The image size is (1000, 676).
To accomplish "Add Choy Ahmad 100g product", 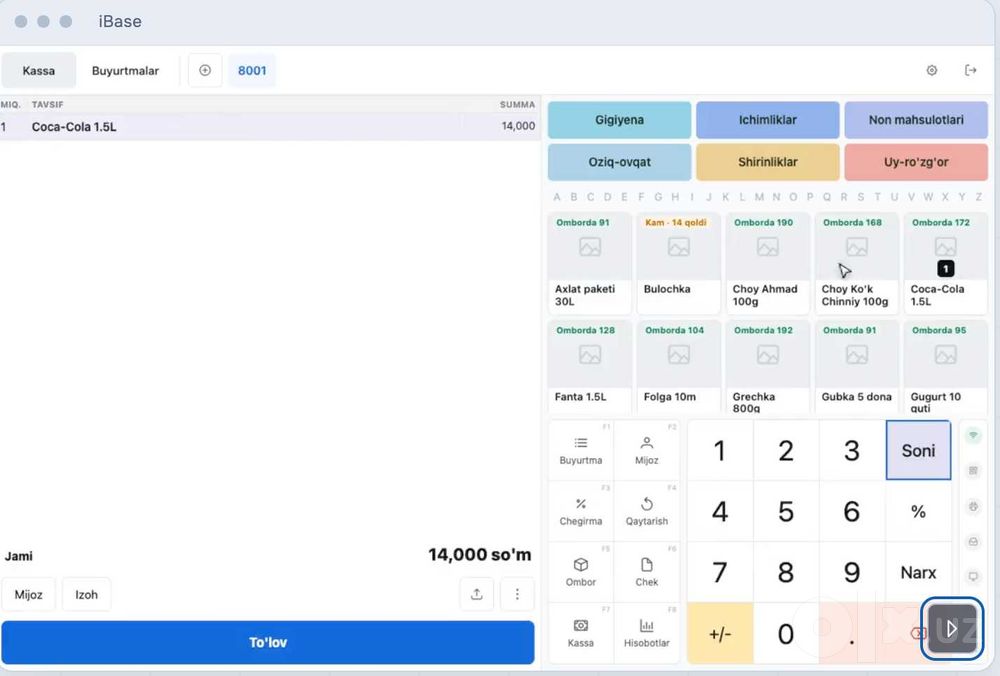I will pyautogui.click(x=767, y=263).
